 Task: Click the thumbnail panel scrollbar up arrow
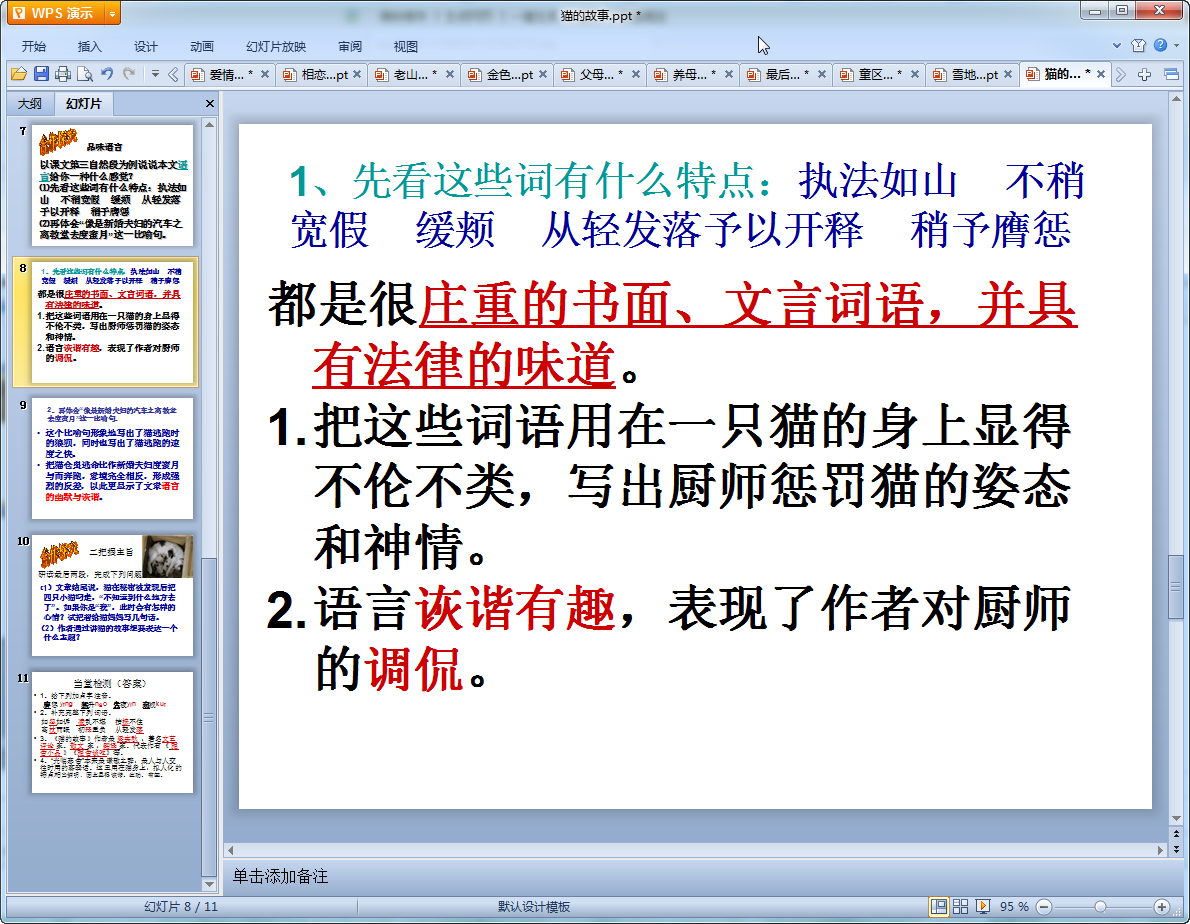[x=209, y=124]
